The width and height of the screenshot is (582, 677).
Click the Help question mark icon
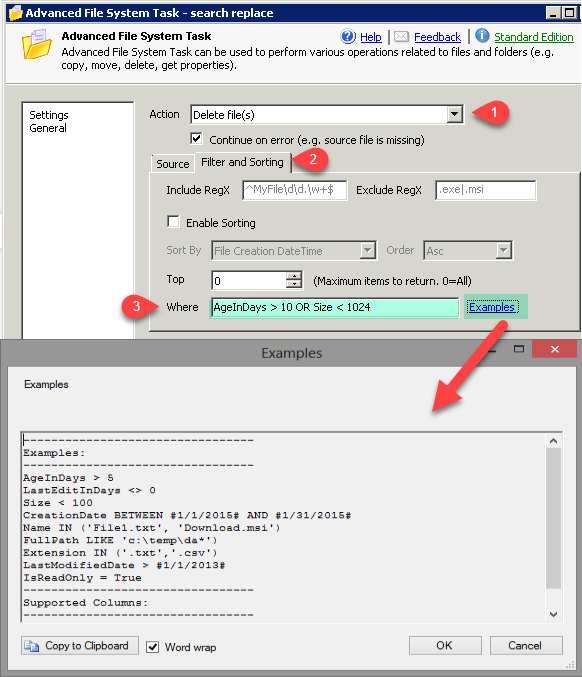coord(348,36)
